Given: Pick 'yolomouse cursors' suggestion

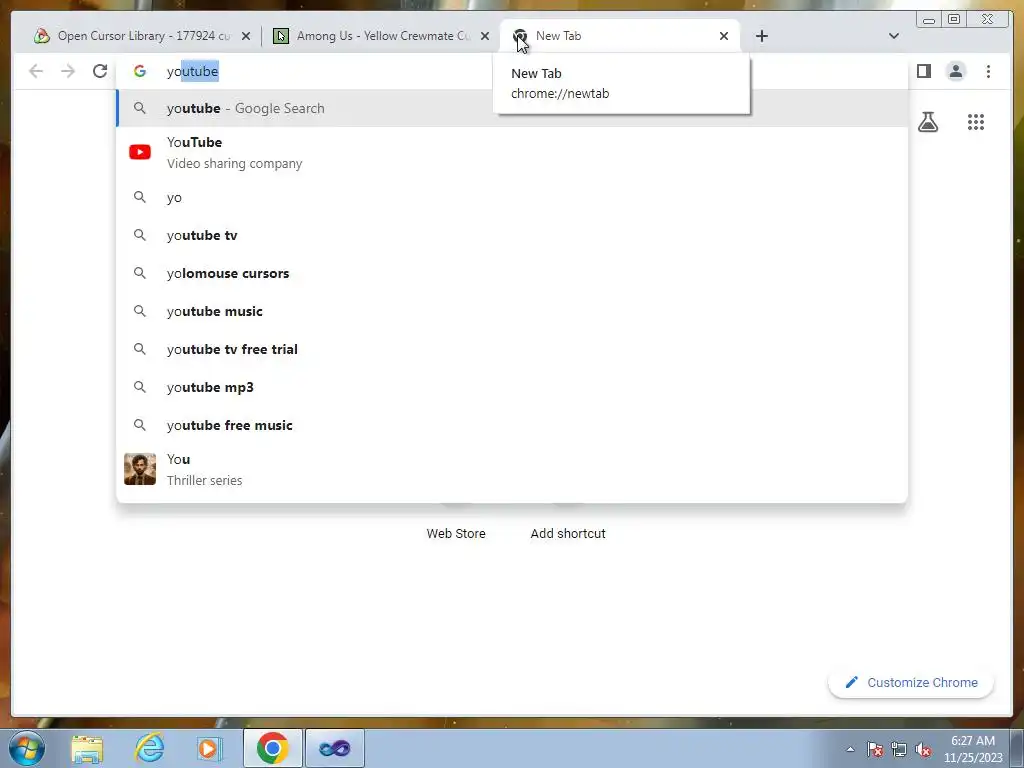Looking at the screenshot, I should (512, 273).
